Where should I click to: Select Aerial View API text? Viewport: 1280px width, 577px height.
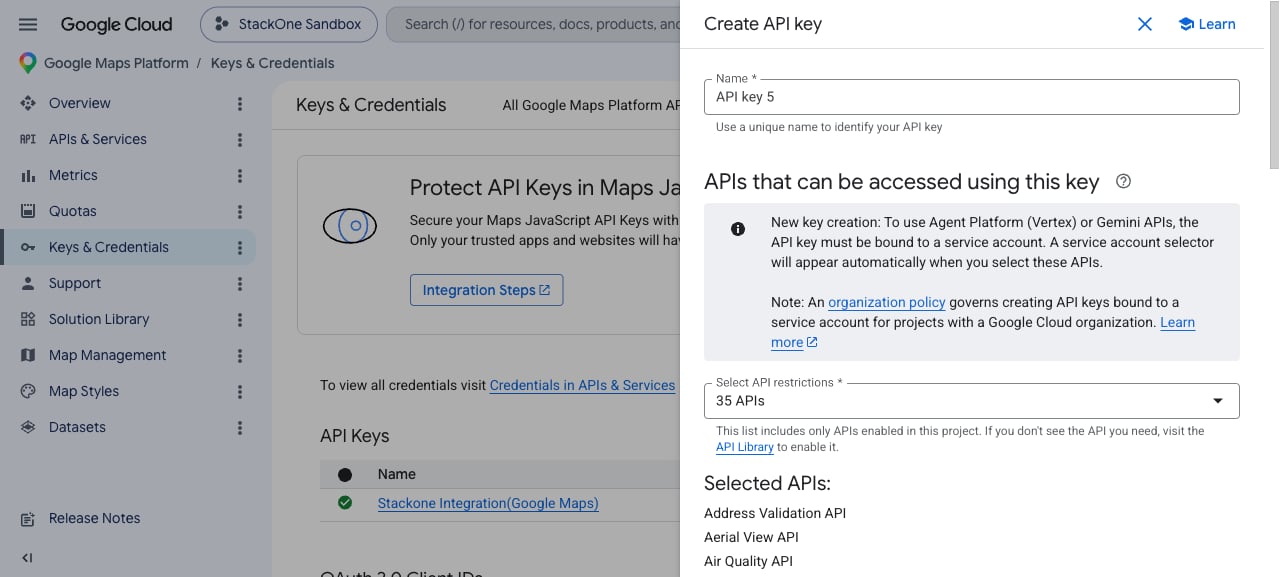coord(751,537)
